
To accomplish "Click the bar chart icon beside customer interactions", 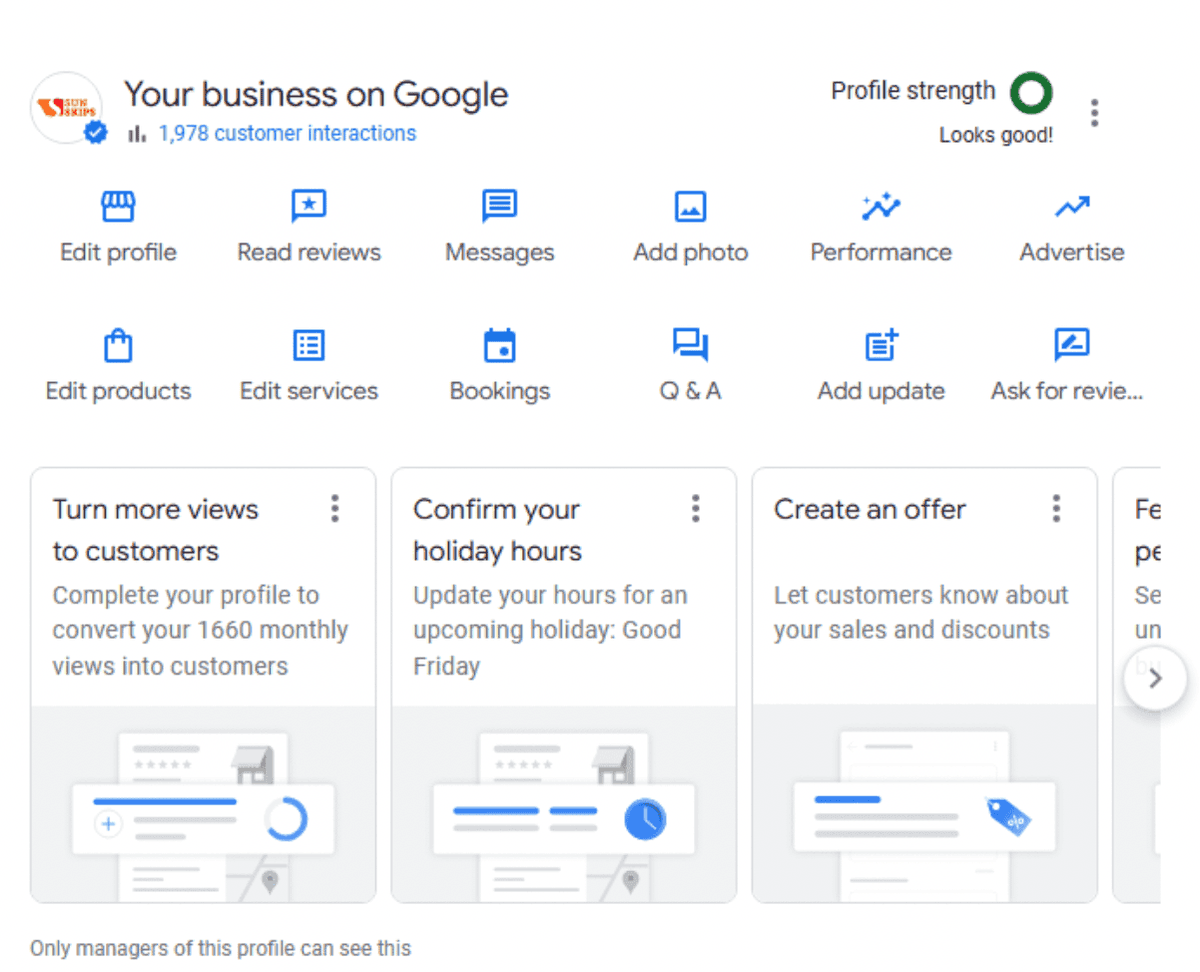I will (137, 133).
